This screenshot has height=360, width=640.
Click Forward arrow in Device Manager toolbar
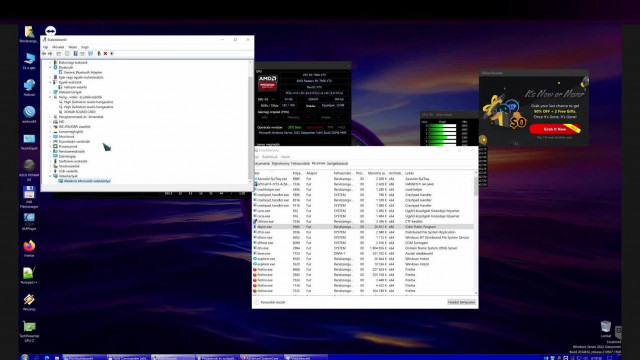[x=50, y=53]
